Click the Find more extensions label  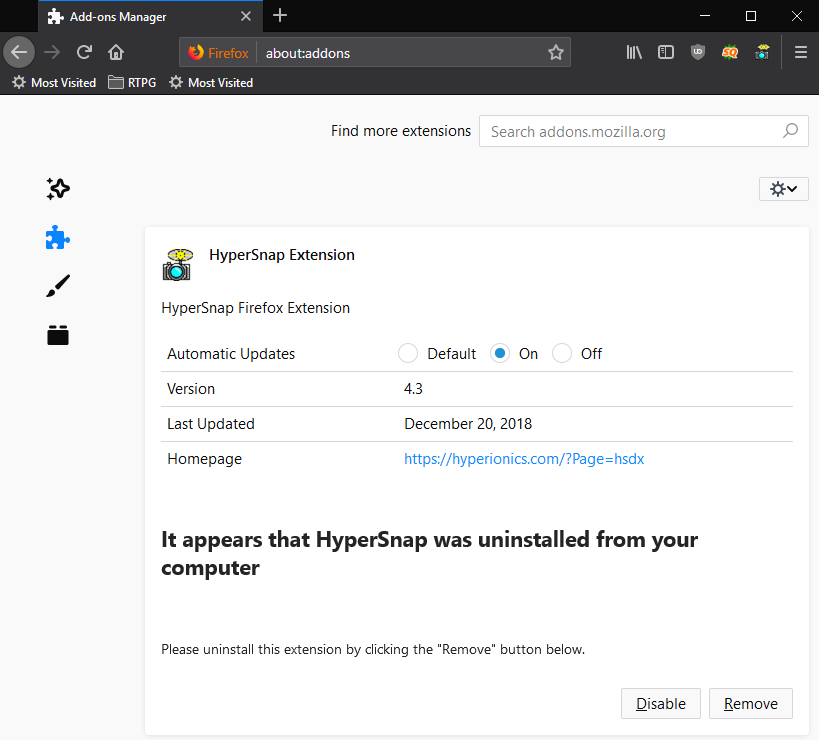(x=401, y=131)
